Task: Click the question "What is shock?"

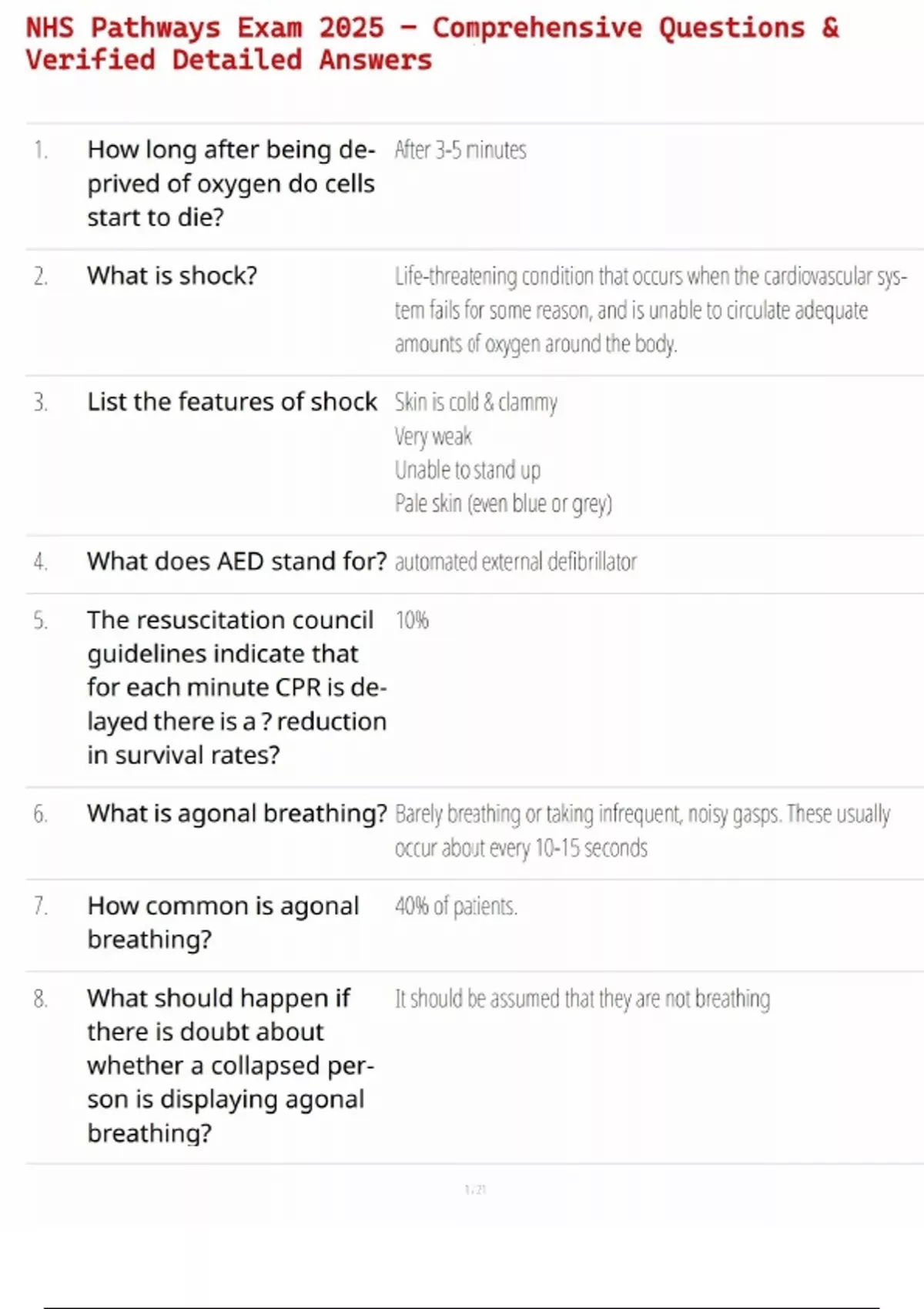Action: (172, 276)
